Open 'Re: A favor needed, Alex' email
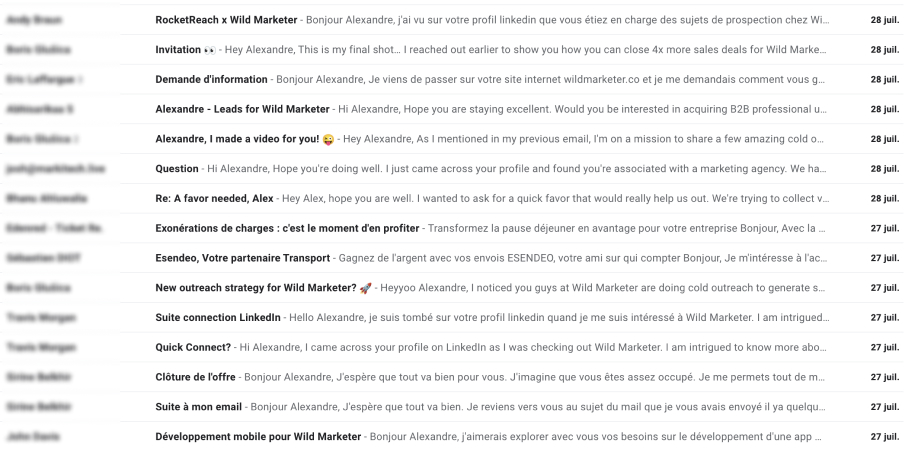The image size is (904, 450). pos(452,198)
